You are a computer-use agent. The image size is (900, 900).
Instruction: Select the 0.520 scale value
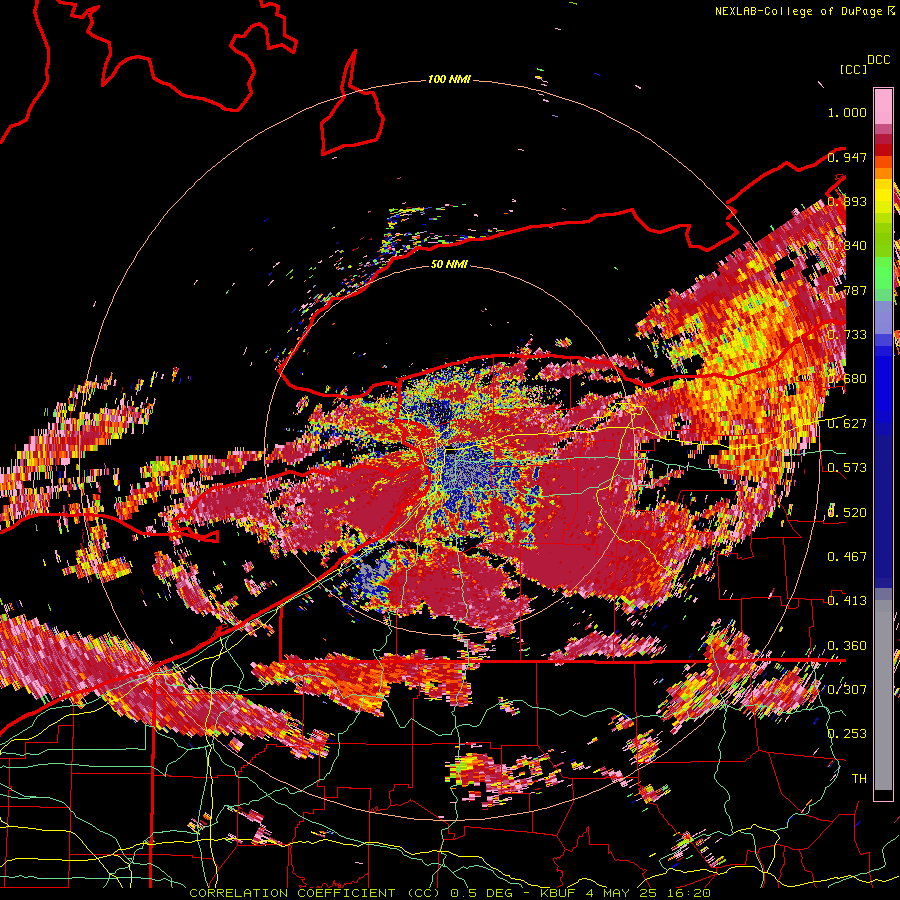[x=847, y=512]
